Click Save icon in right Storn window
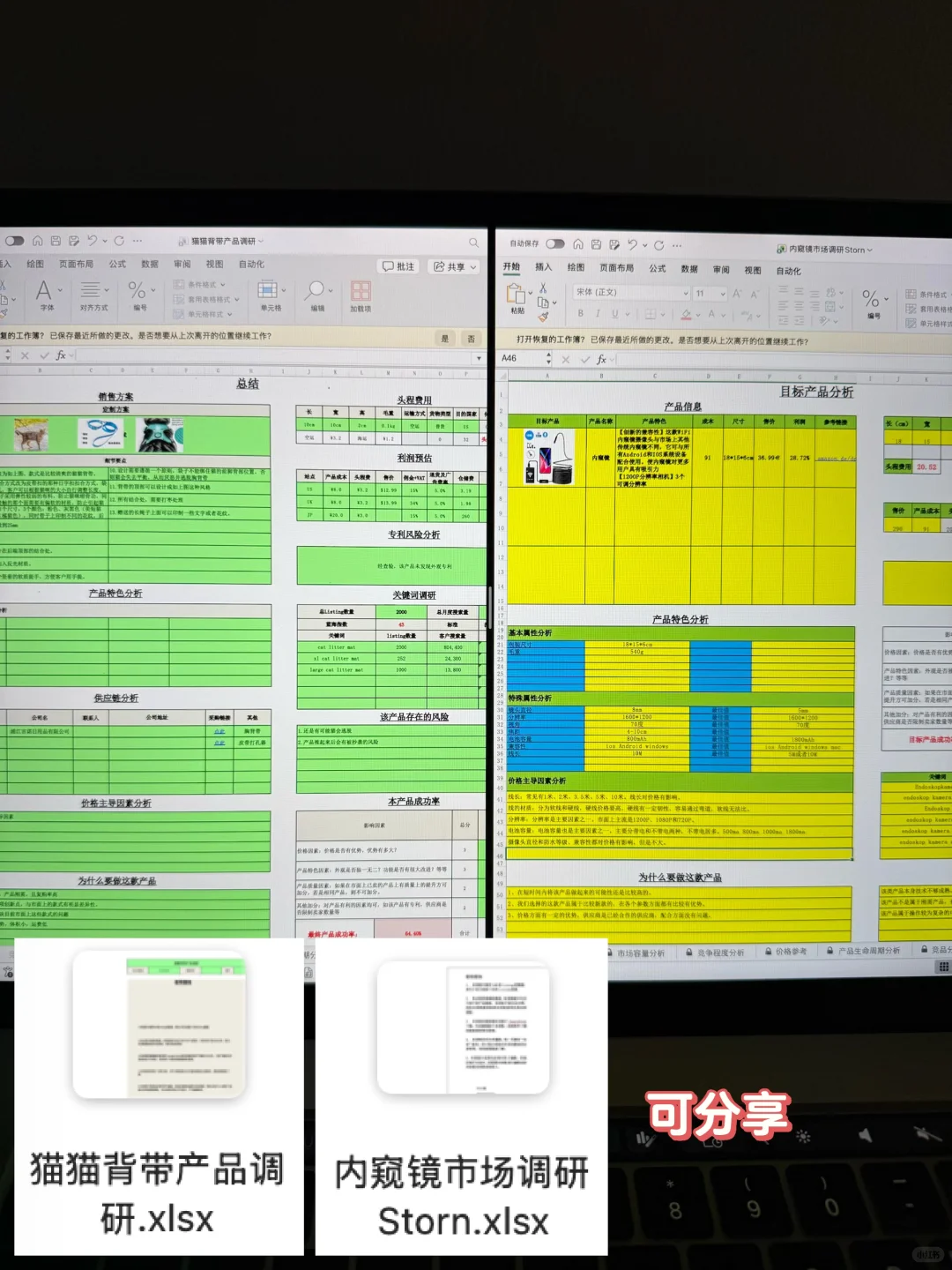The height and width of the screenshot is (1270, 952). tap(596, 244)
